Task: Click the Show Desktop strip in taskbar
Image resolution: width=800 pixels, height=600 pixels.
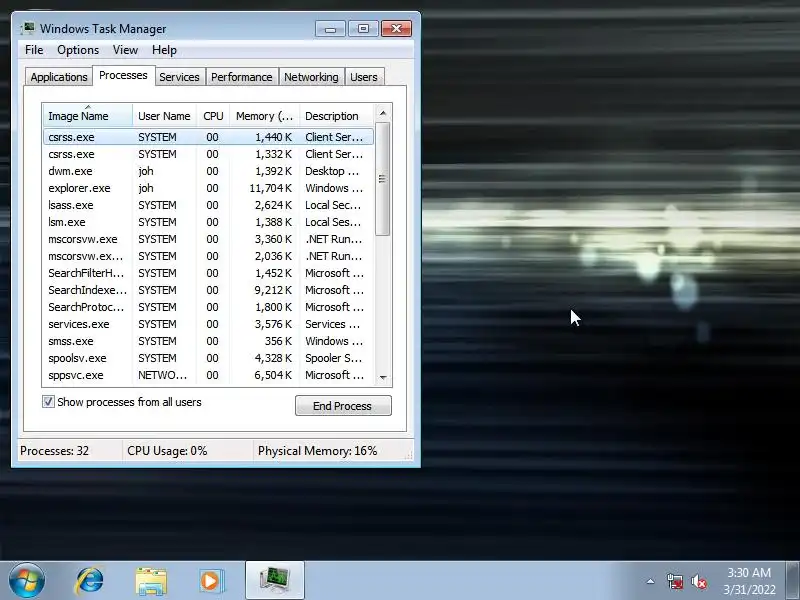Action: 793,581
